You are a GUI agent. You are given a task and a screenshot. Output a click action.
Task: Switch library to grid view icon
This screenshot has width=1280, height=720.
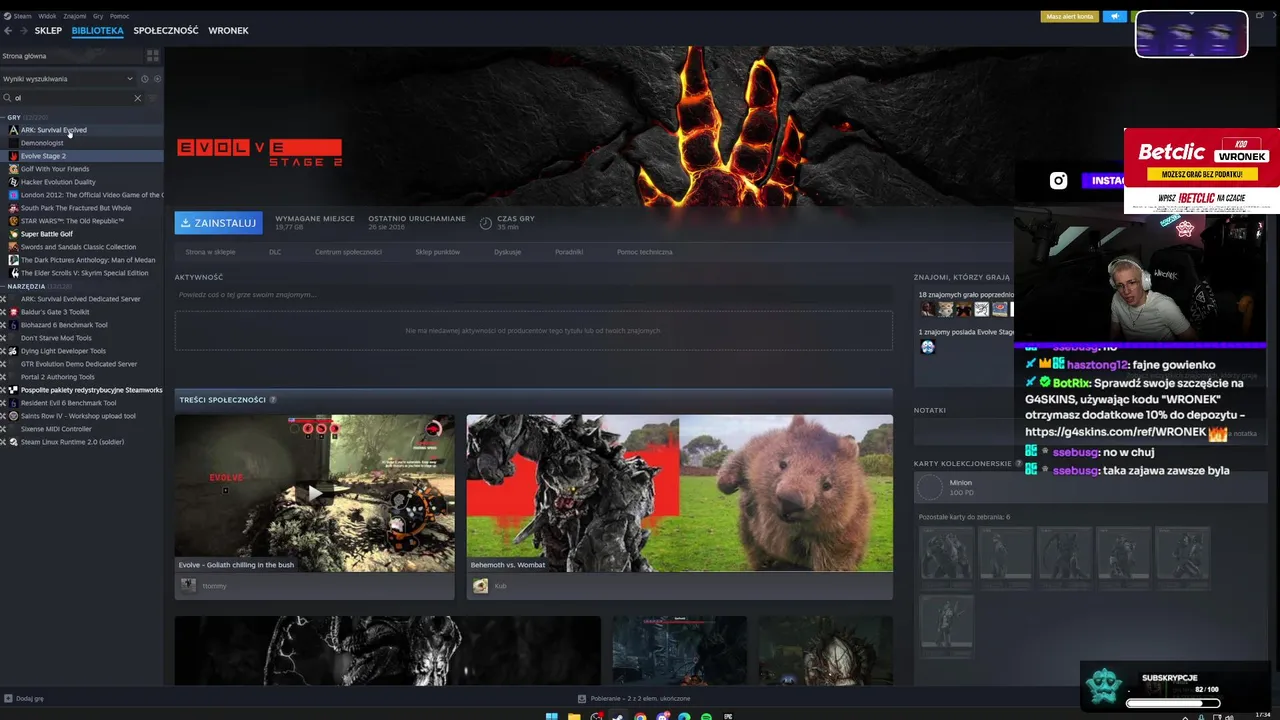click(153, 56)
